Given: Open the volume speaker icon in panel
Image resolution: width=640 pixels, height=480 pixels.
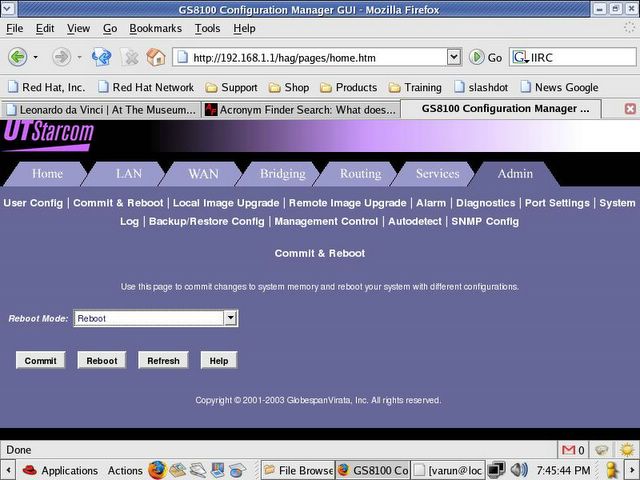Looking at the screenshot, I should (x=519, y=470).
